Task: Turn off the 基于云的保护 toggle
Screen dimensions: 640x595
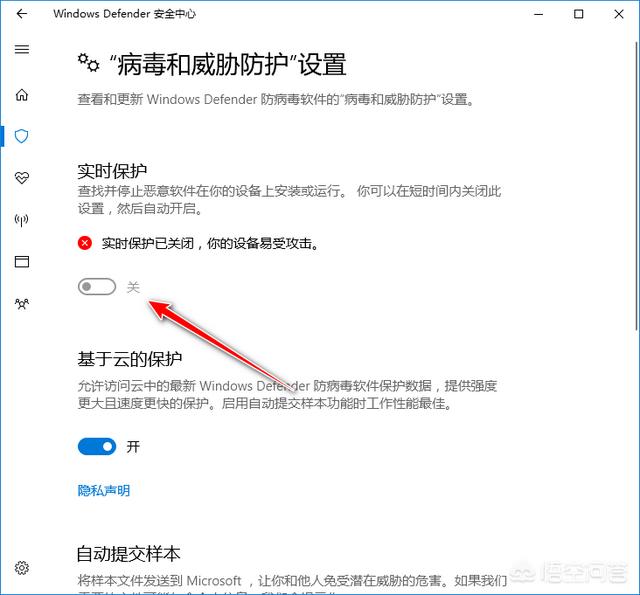Action: [x=97, y=446]
